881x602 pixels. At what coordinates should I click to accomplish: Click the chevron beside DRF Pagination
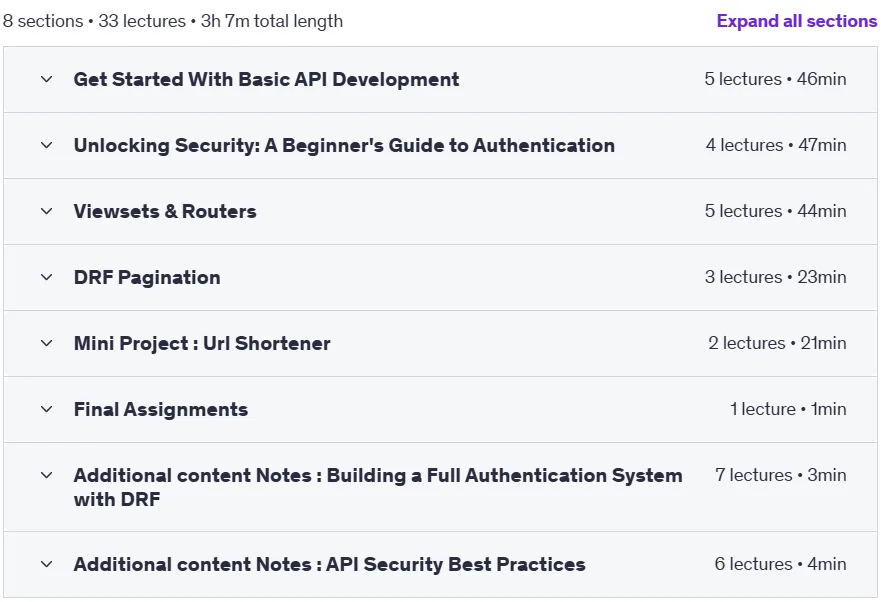tap(47, 278)
